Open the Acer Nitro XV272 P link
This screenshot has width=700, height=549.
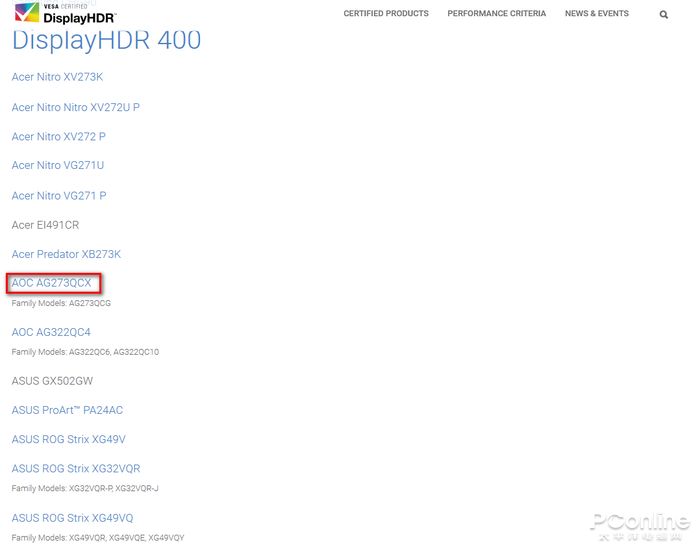[58, 137]
